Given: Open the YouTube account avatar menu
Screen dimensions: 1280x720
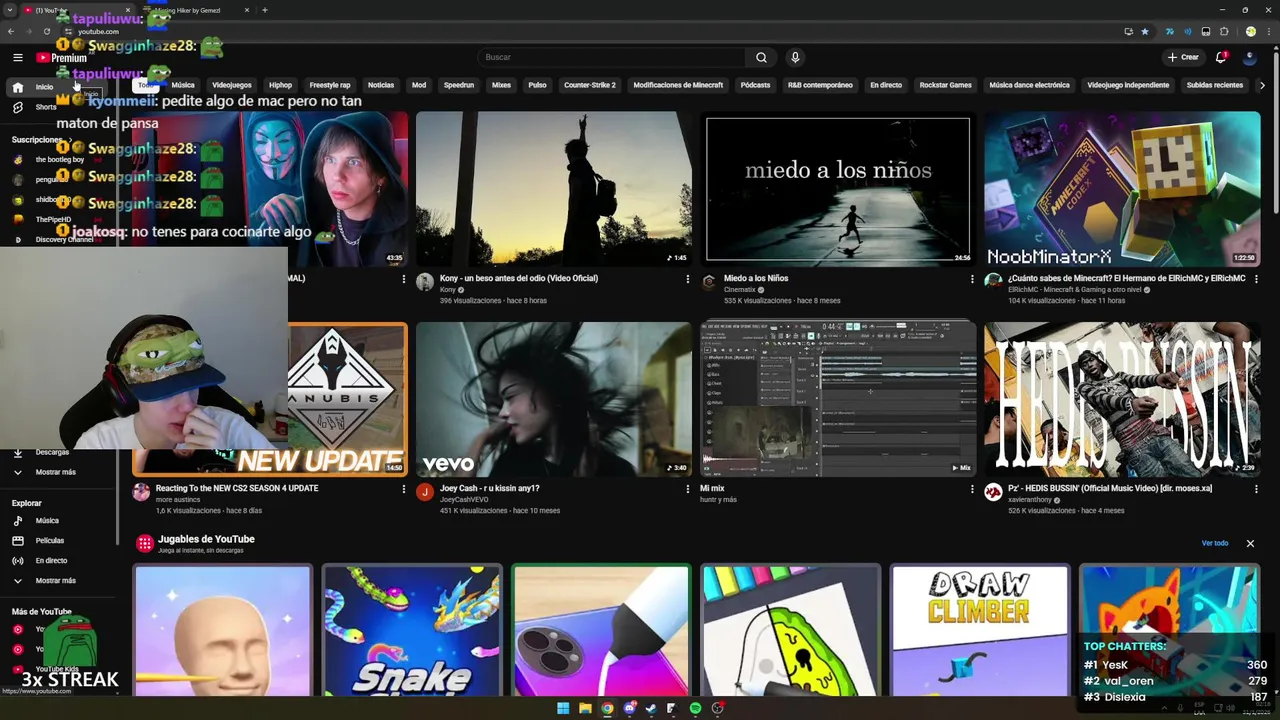Looking at the screenshot, I should pyautogui.click(x=1249, y=57).
